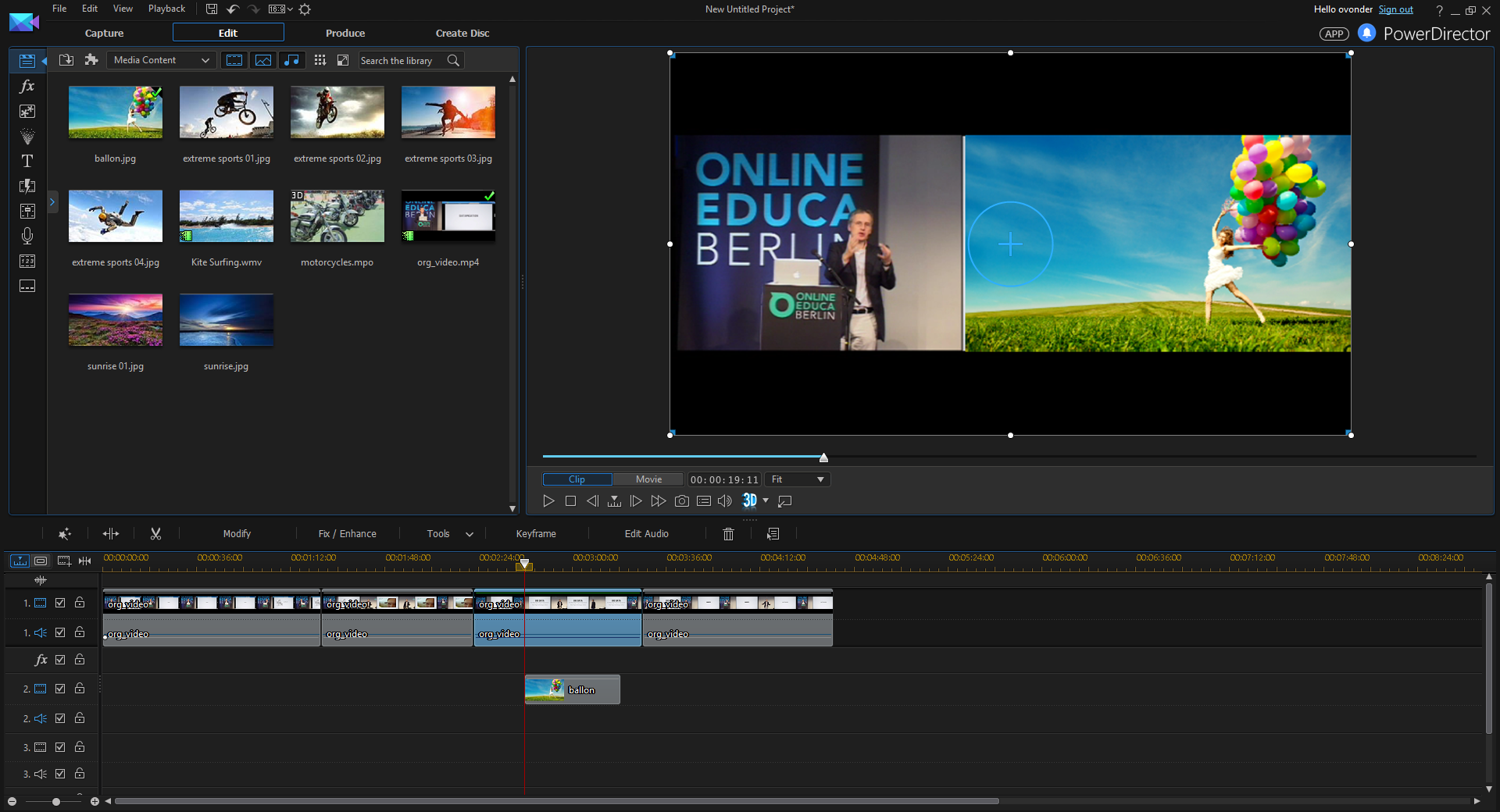Click the Modify button

237,534
